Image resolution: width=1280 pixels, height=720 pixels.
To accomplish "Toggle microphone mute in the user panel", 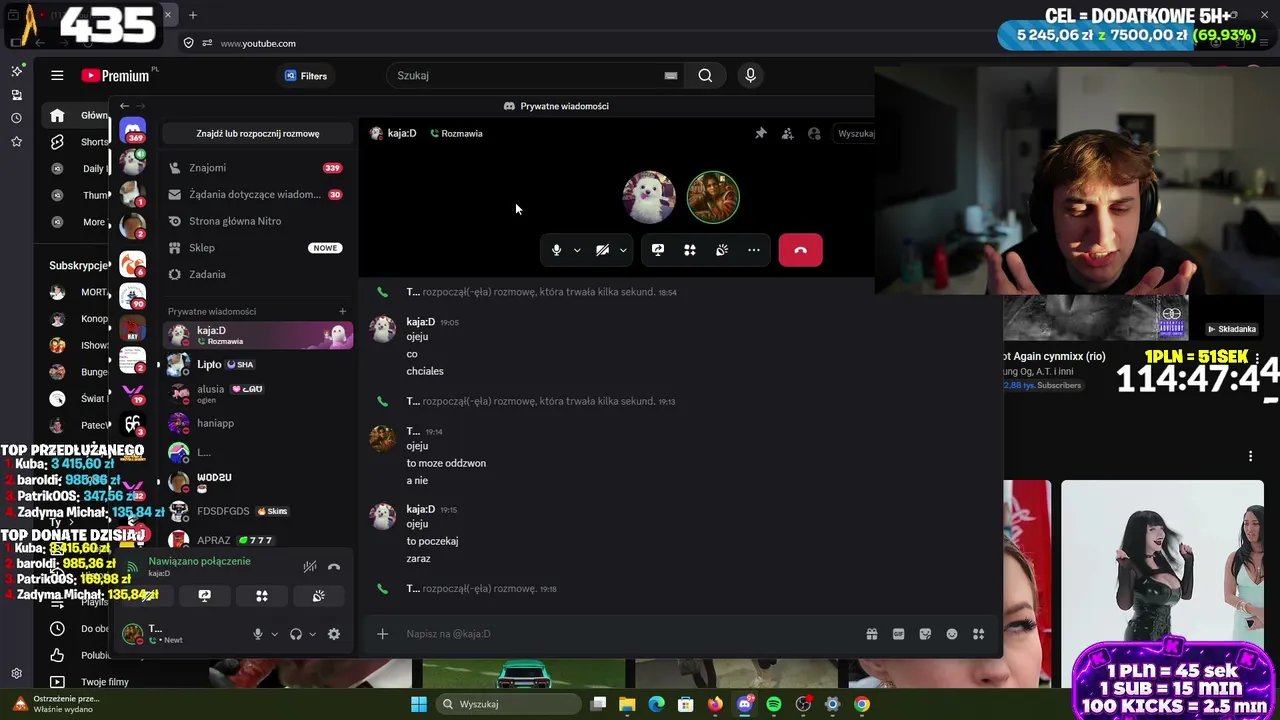I will (x=258, y=634).
